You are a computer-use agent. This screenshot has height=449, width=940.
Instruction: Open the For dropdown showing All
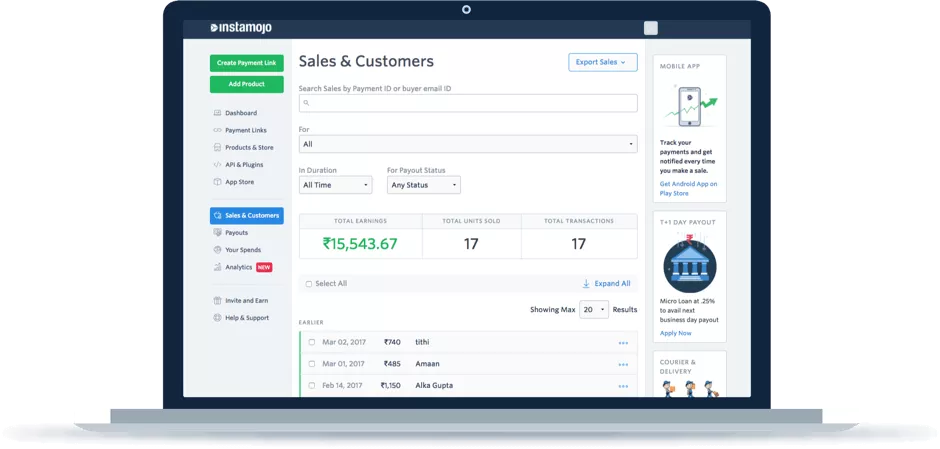[468, 144]
